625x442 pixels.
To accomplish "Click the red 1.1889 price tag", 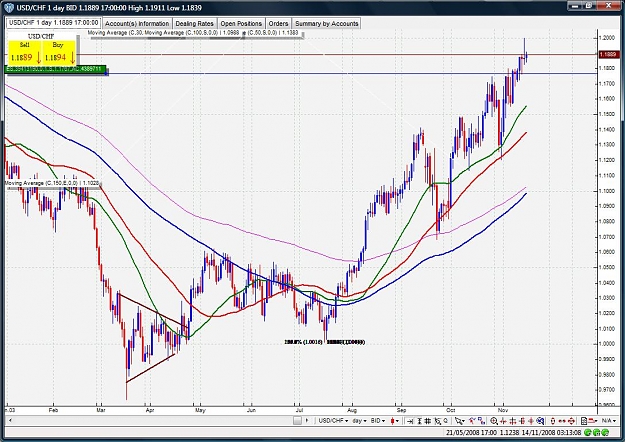I will [608, 55].
